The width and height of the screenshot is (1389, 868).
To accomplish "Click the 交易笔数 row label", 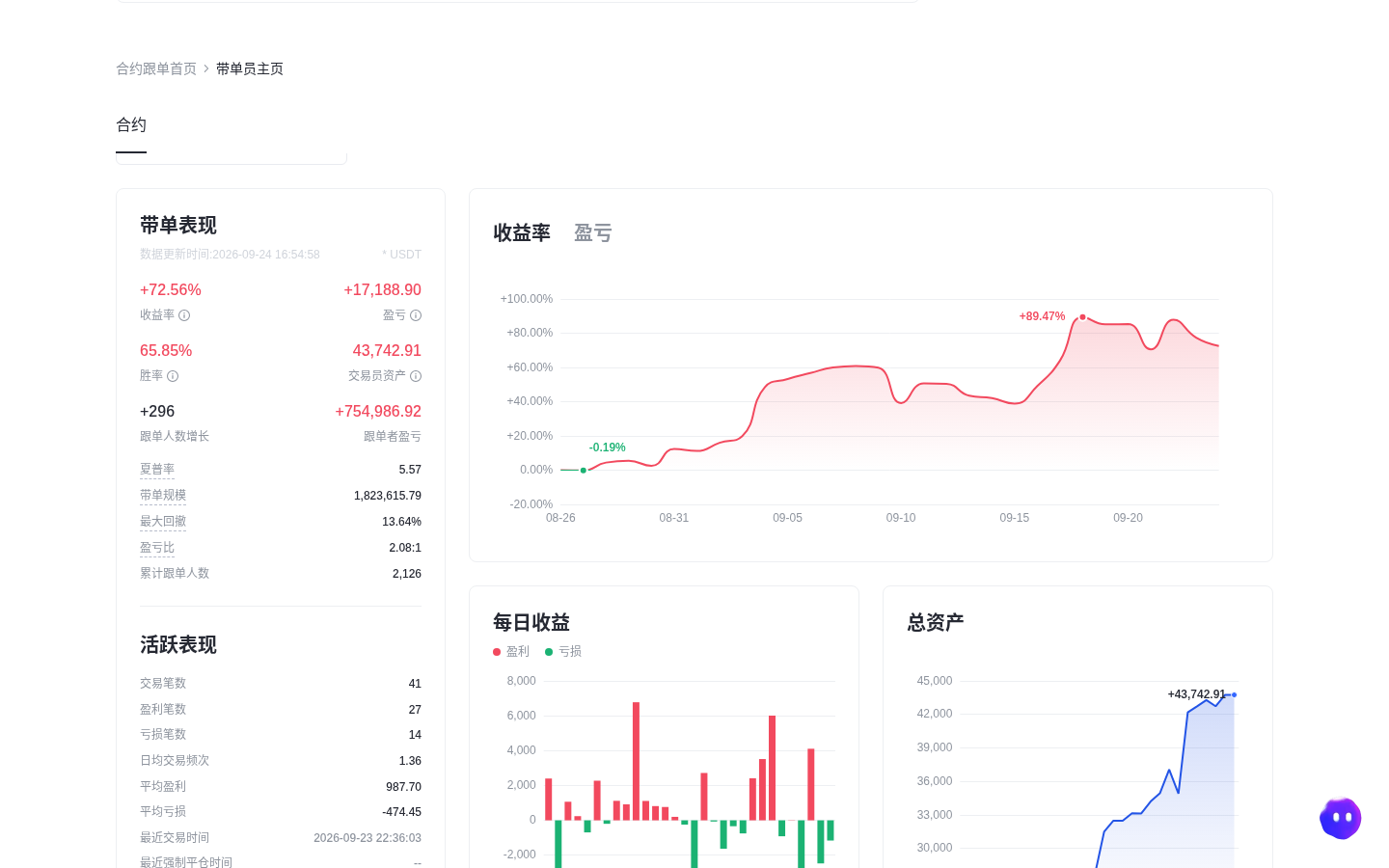I will tap(163, 684).
